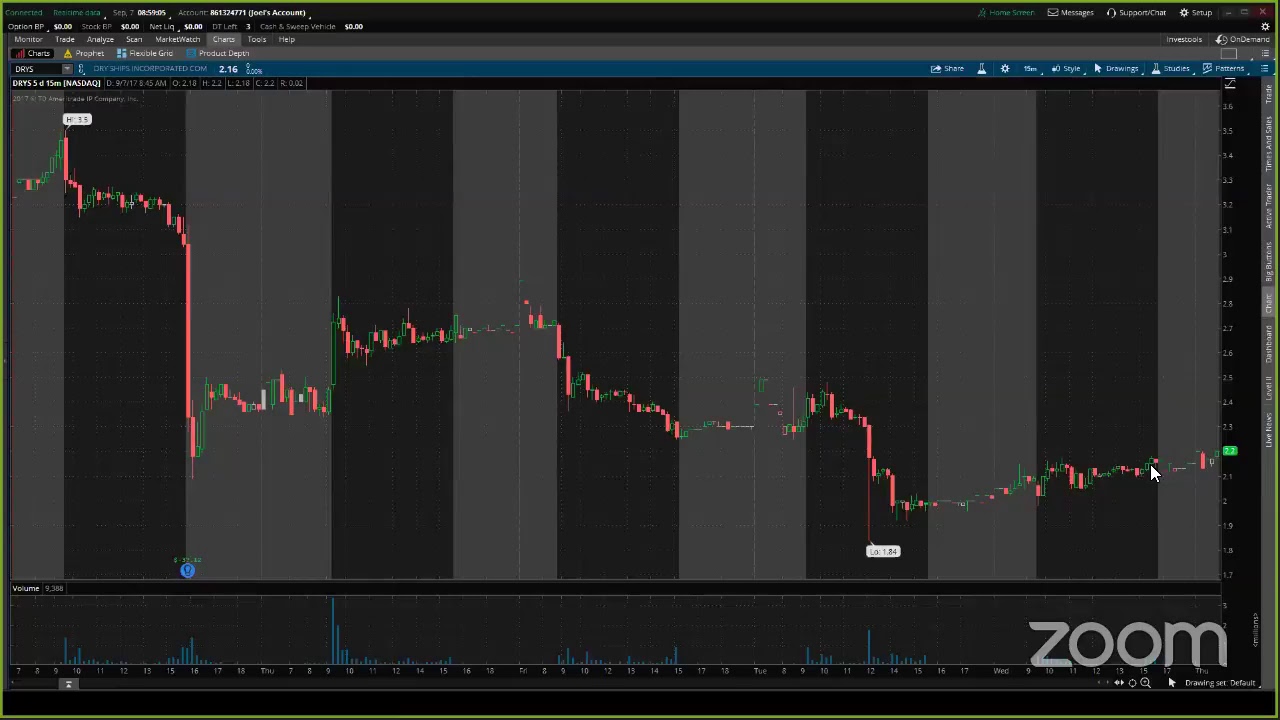This screenshot has height=720, width=1280.
Task: Open the Drawings dropdown menu
Action: (1116, 69)
